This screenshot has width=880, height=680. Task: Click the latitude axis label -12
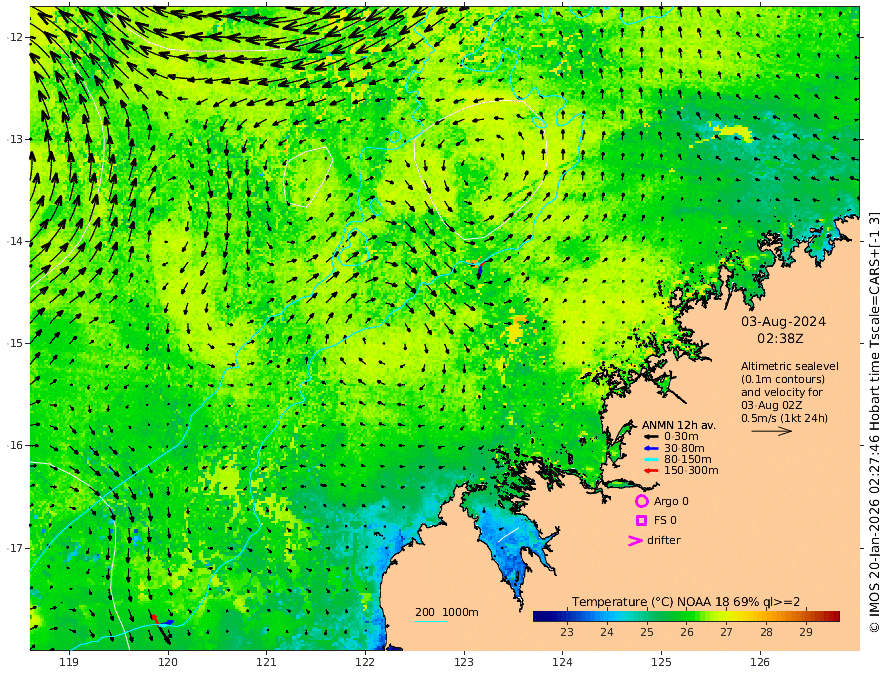click(x=15, y=37)
